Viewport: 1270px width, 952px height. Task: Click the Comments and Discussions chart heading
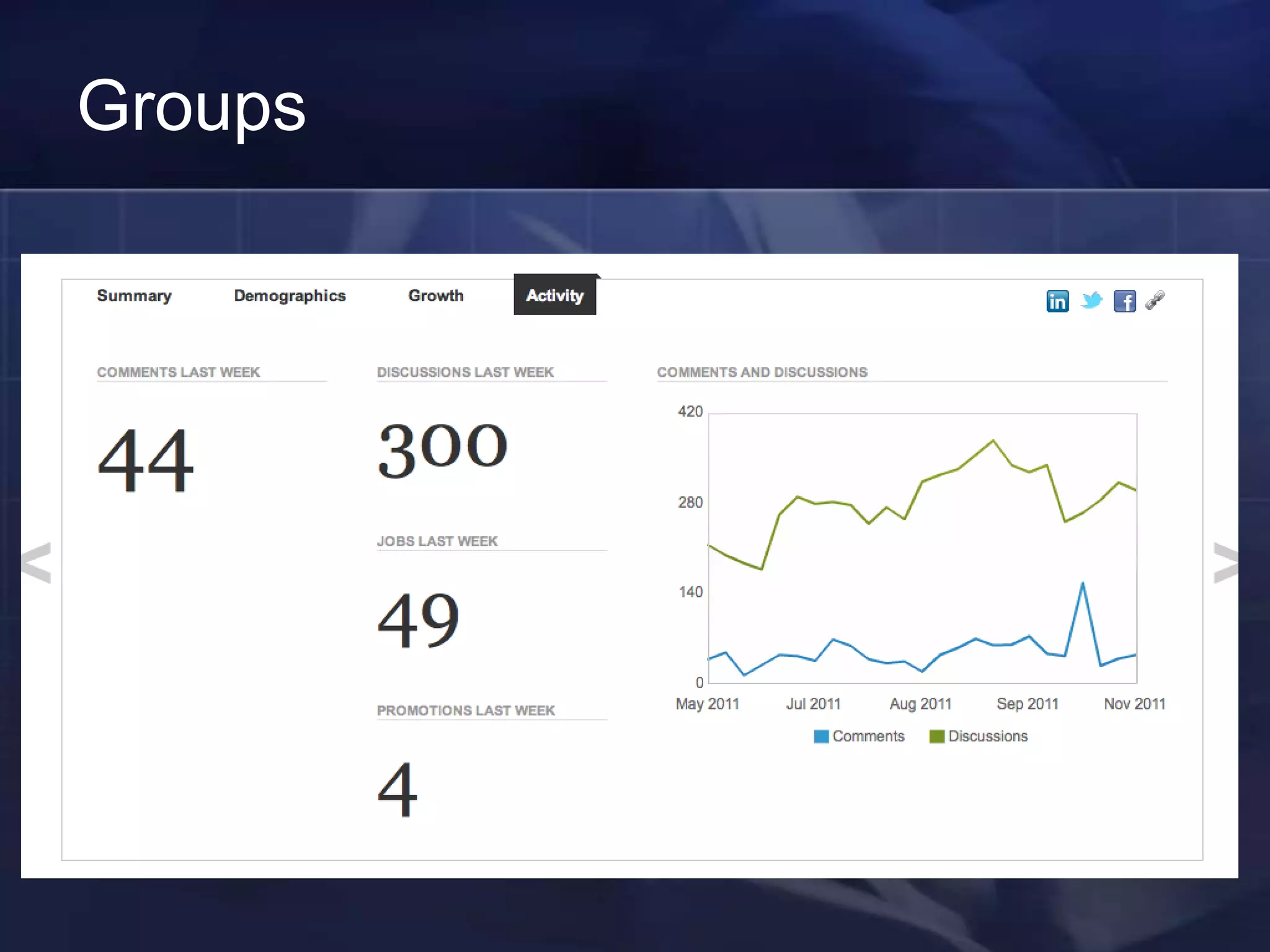(762, 372)
